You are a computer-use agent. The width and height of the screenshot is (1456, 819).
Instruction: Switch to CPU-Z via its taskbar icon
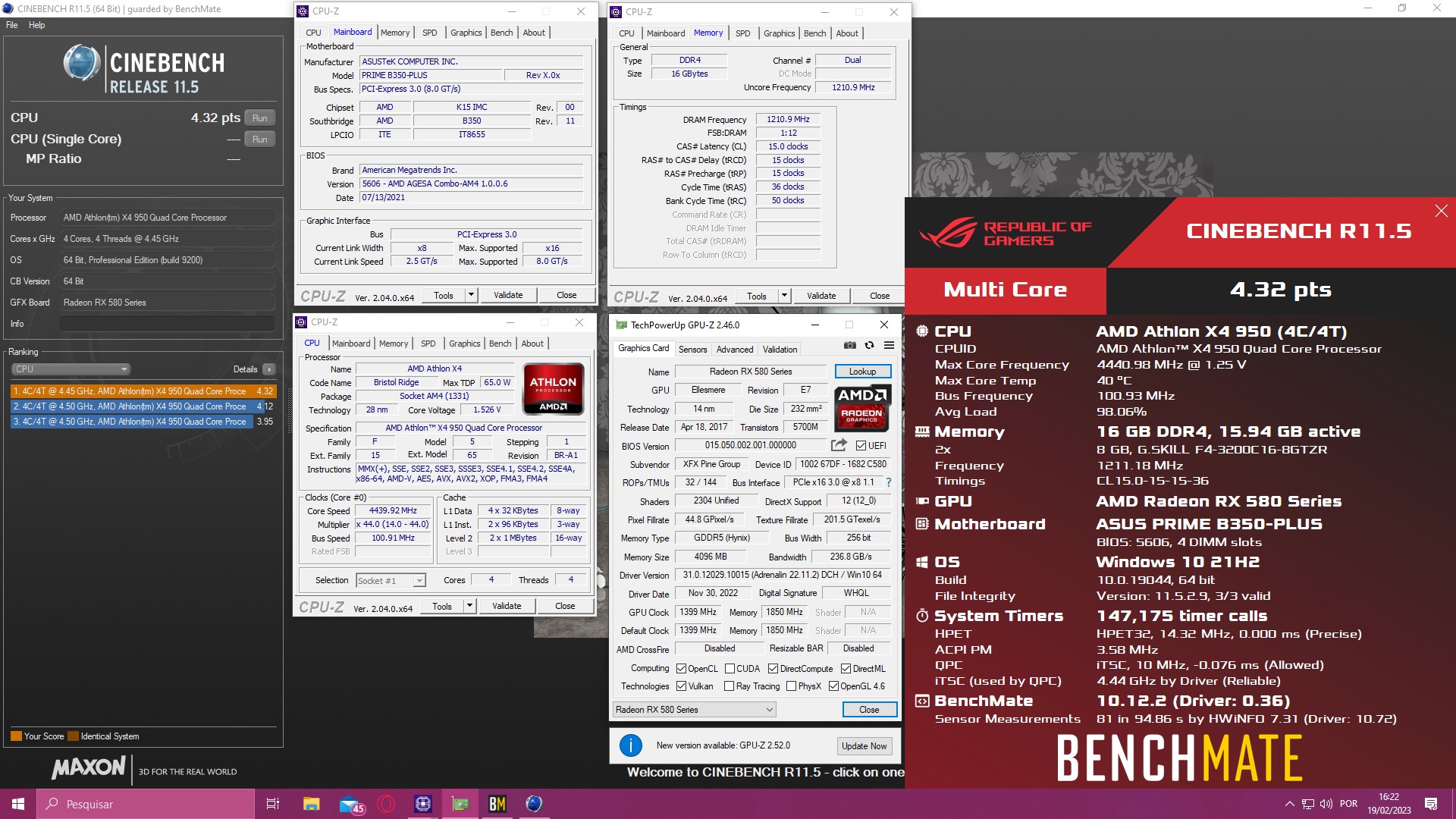pyautogui.click(x=423, y=804)
